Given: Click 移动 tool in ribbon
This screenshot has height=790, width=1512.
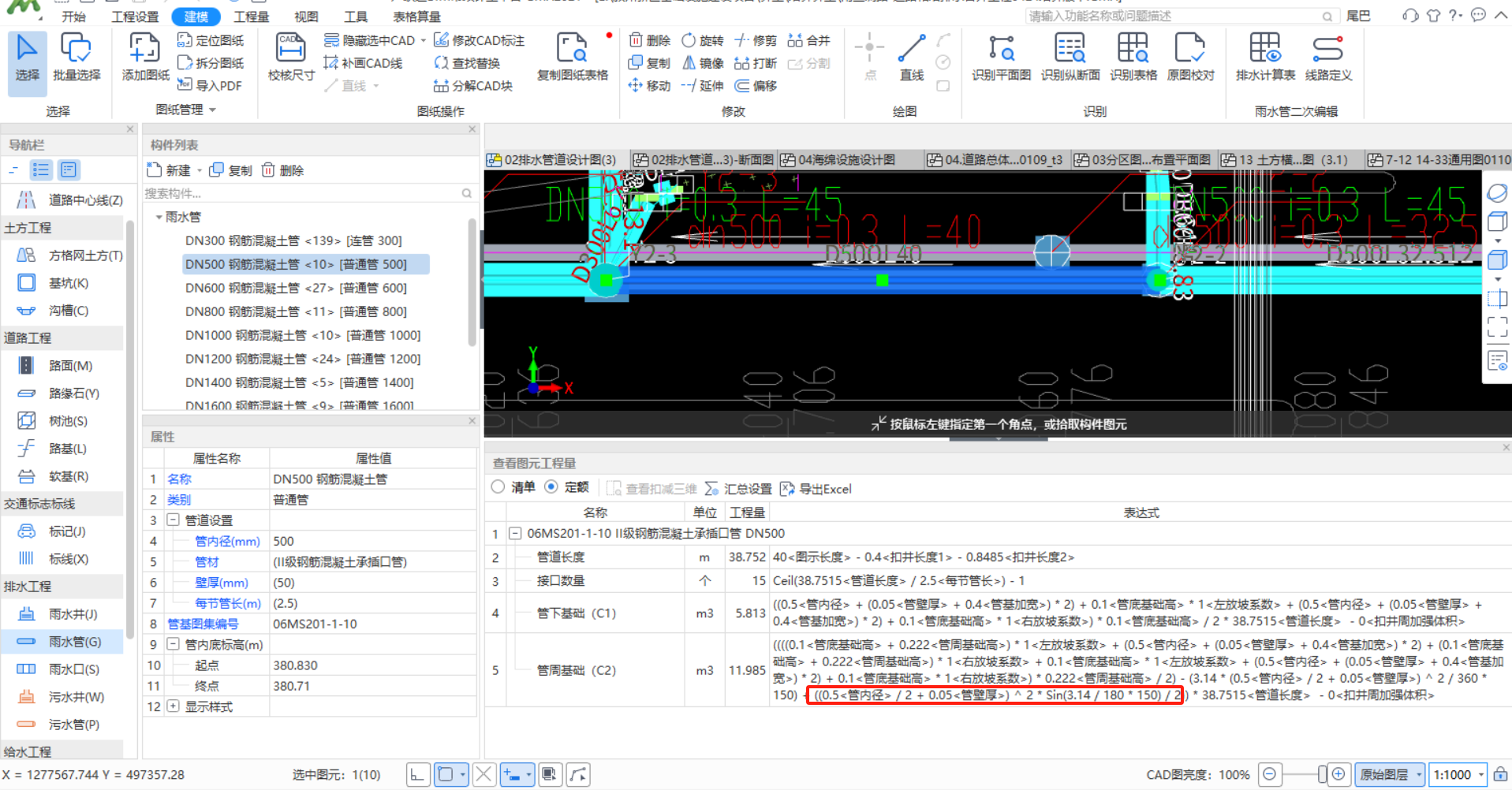Looking at the screenshot, I should 649,86.
